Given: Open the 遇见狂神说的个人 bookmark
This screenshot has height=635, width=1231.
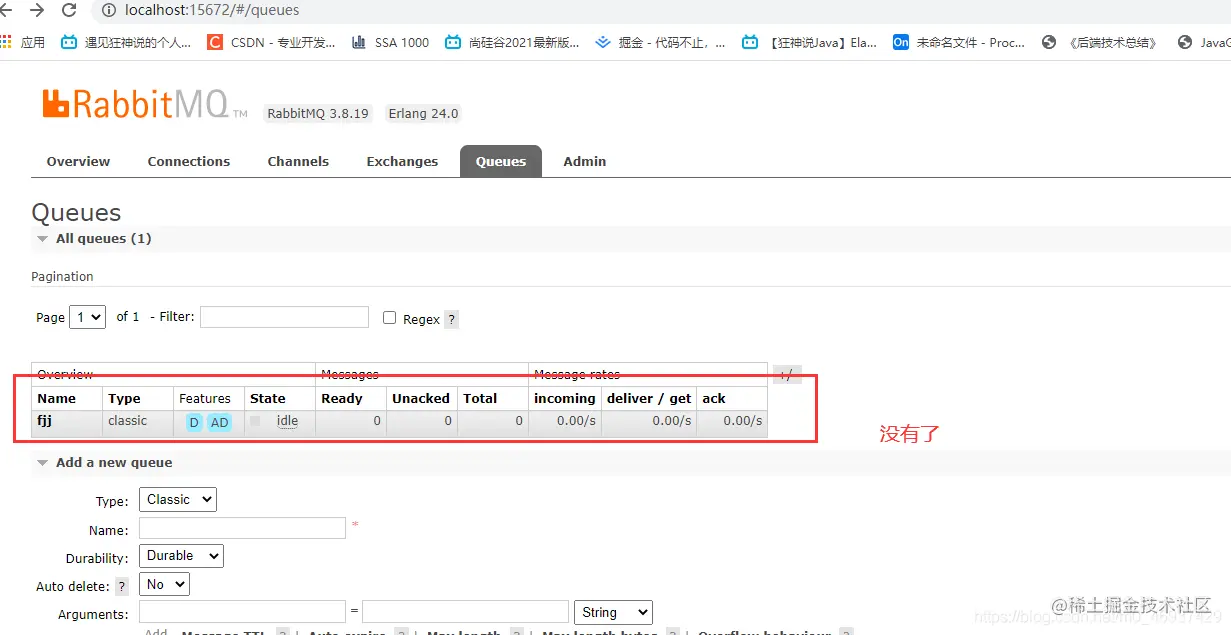Looking at the screenshot, I should click(x=126, y=42).
